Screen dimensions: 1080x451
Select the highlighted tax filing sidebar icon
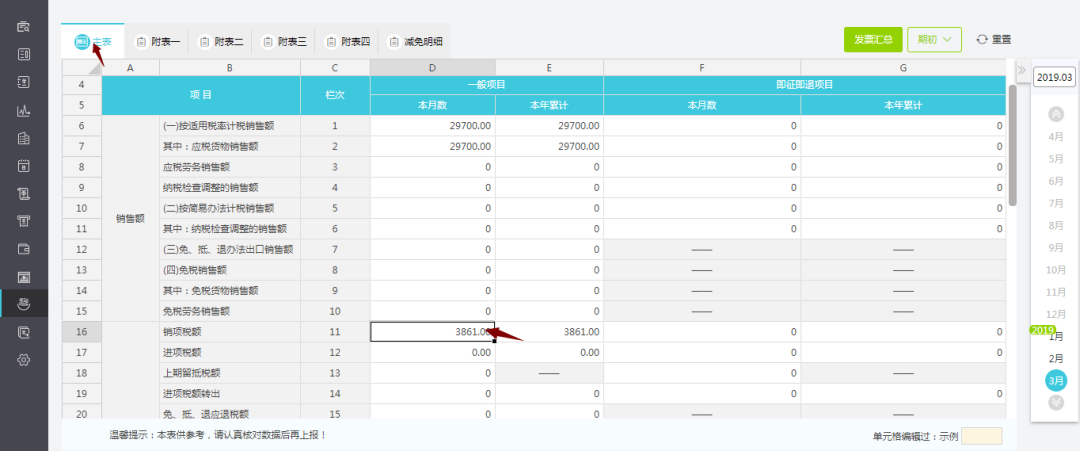point(24,303)
